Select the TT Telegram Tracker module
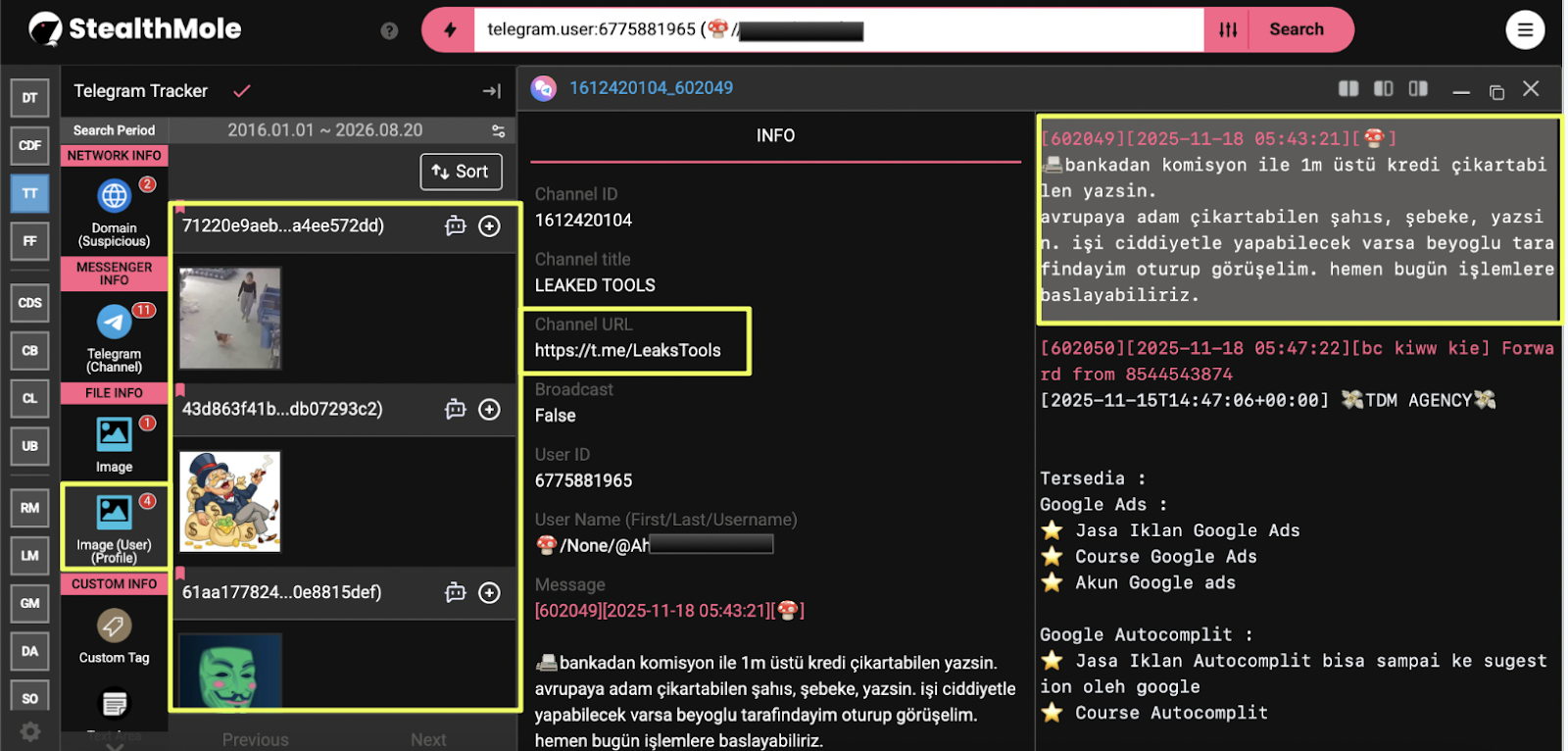Image resolution: width=1568 pixels, height=751 pixels. coord(30,193)
